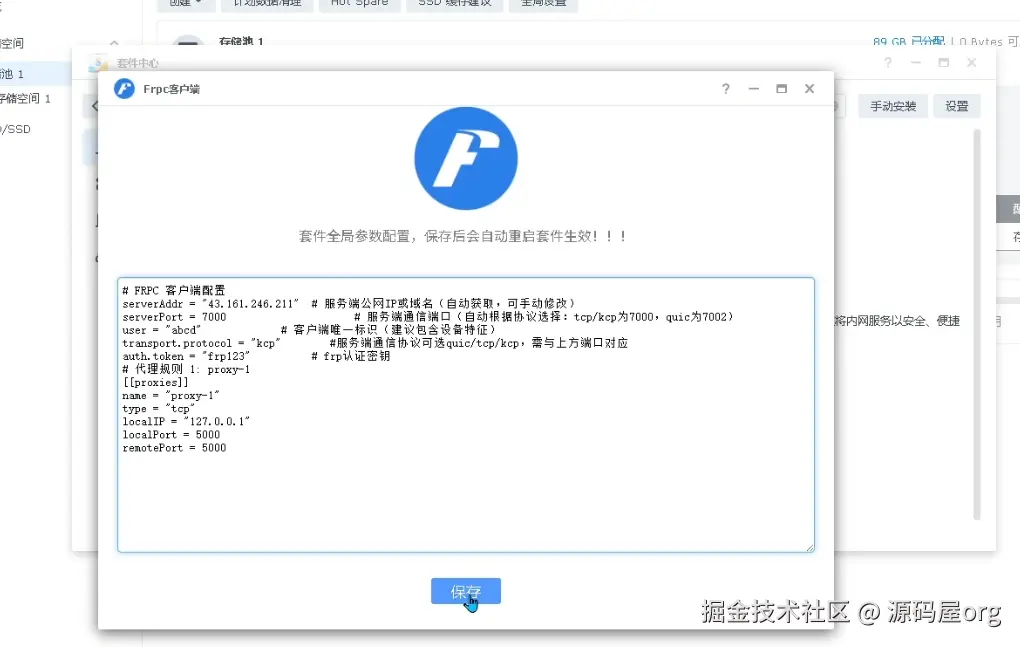Open the 全局设置 button in Storage Manager
Screen dimensions: 1020x647
[544, 4]
